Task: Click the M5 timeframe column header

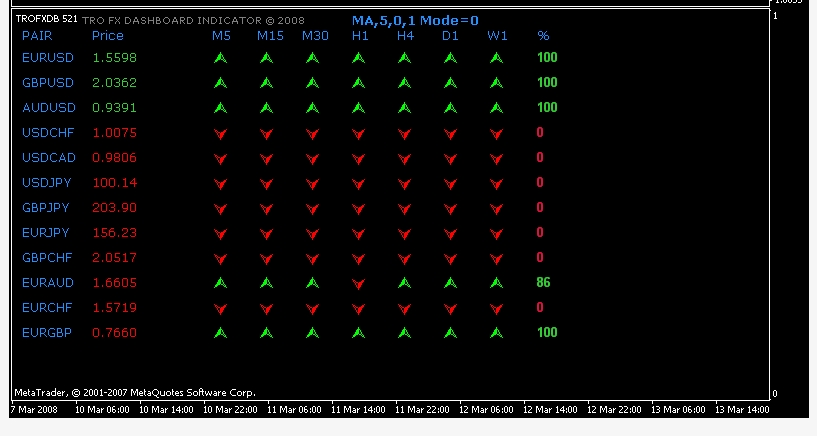Action: click(221, 36)
